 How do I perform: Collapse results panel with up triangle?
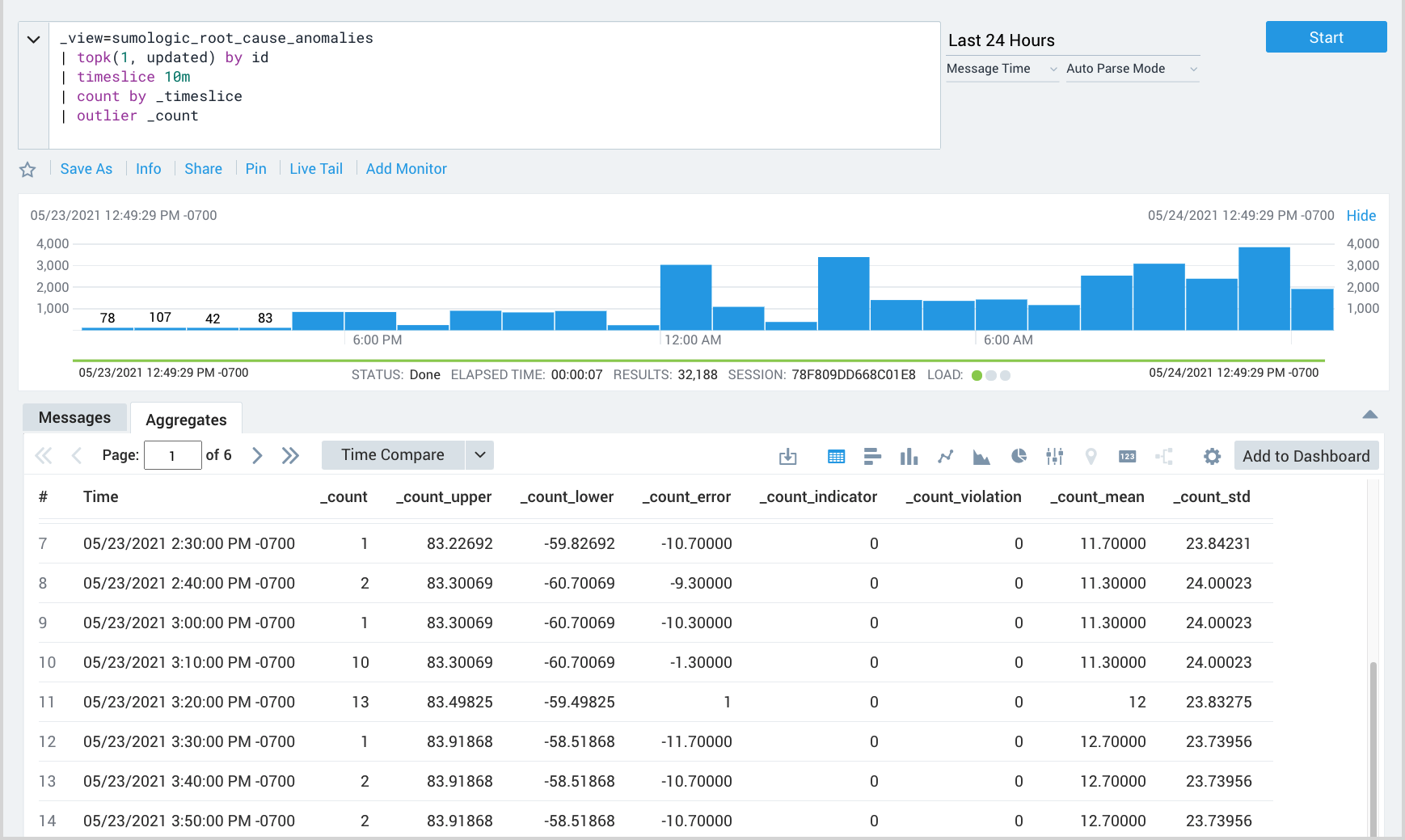(x=1369, y=415)
